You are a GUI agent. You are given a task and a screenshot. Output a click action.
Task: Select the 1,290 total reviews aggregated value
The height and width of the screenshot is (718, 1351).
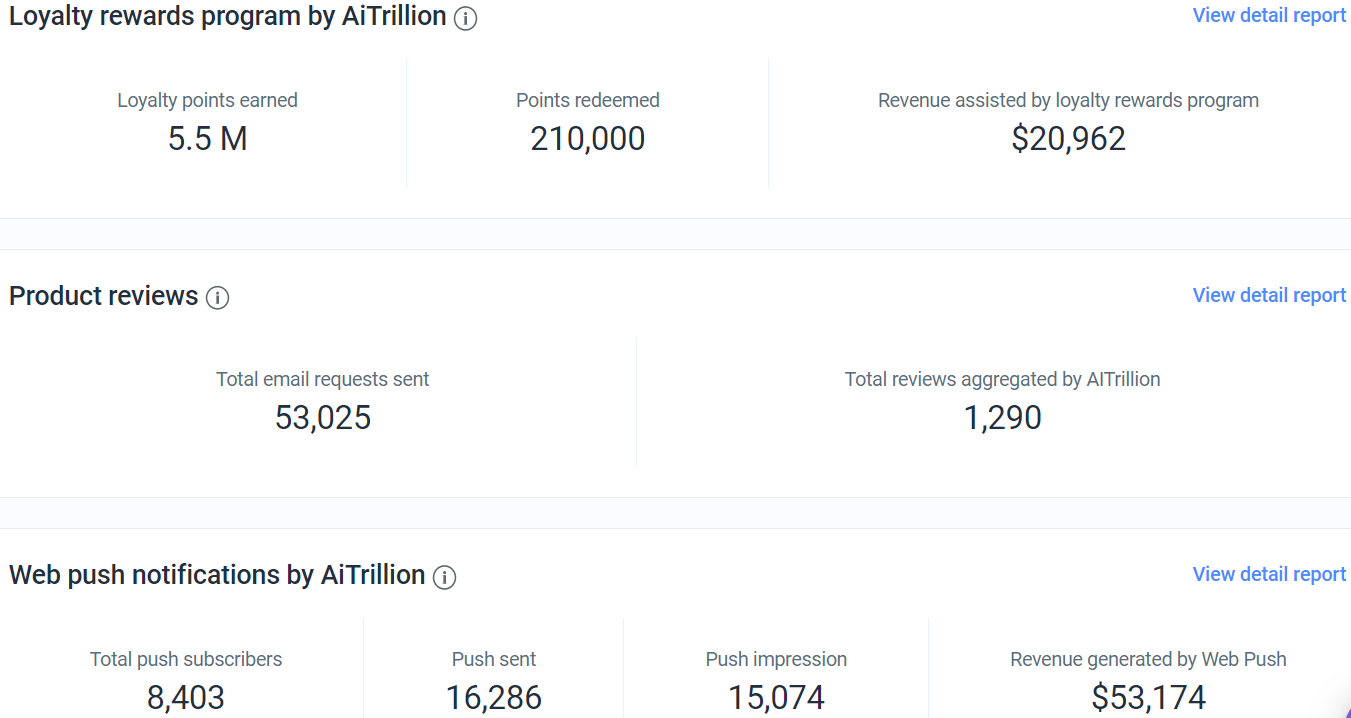pyautogui.click(x=1002, y=418)
